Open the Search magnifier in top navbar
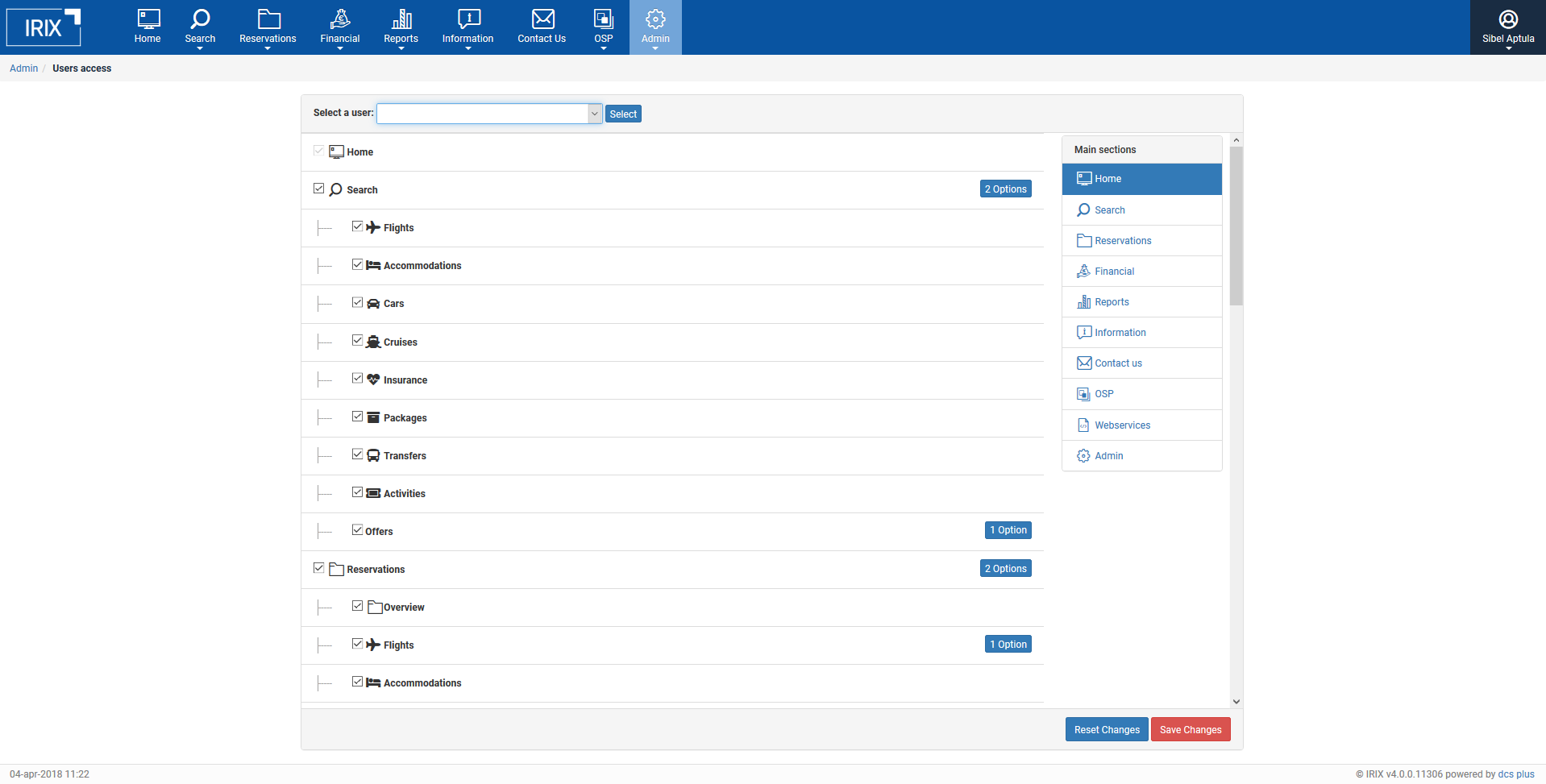 tap(200, 19)
